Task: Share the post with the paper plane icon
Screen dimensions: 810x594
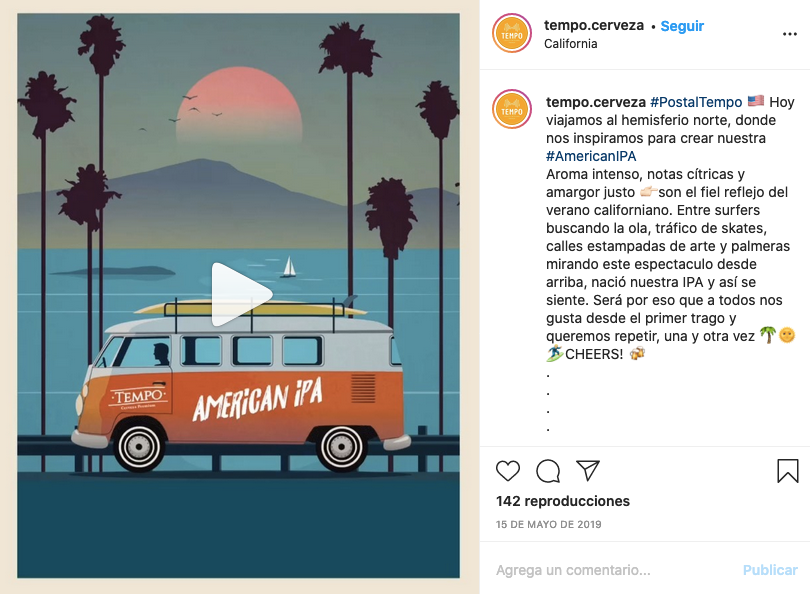Action: (x=588, y=471)
